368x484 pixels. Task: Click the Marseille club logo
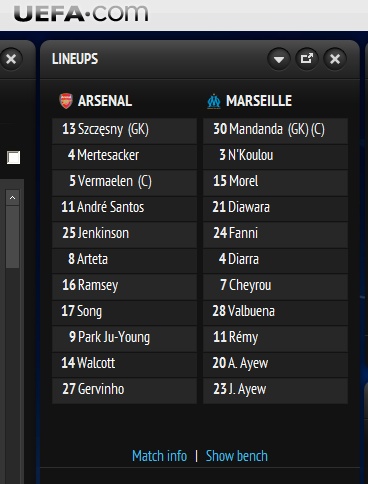click(x=214, y=101)
